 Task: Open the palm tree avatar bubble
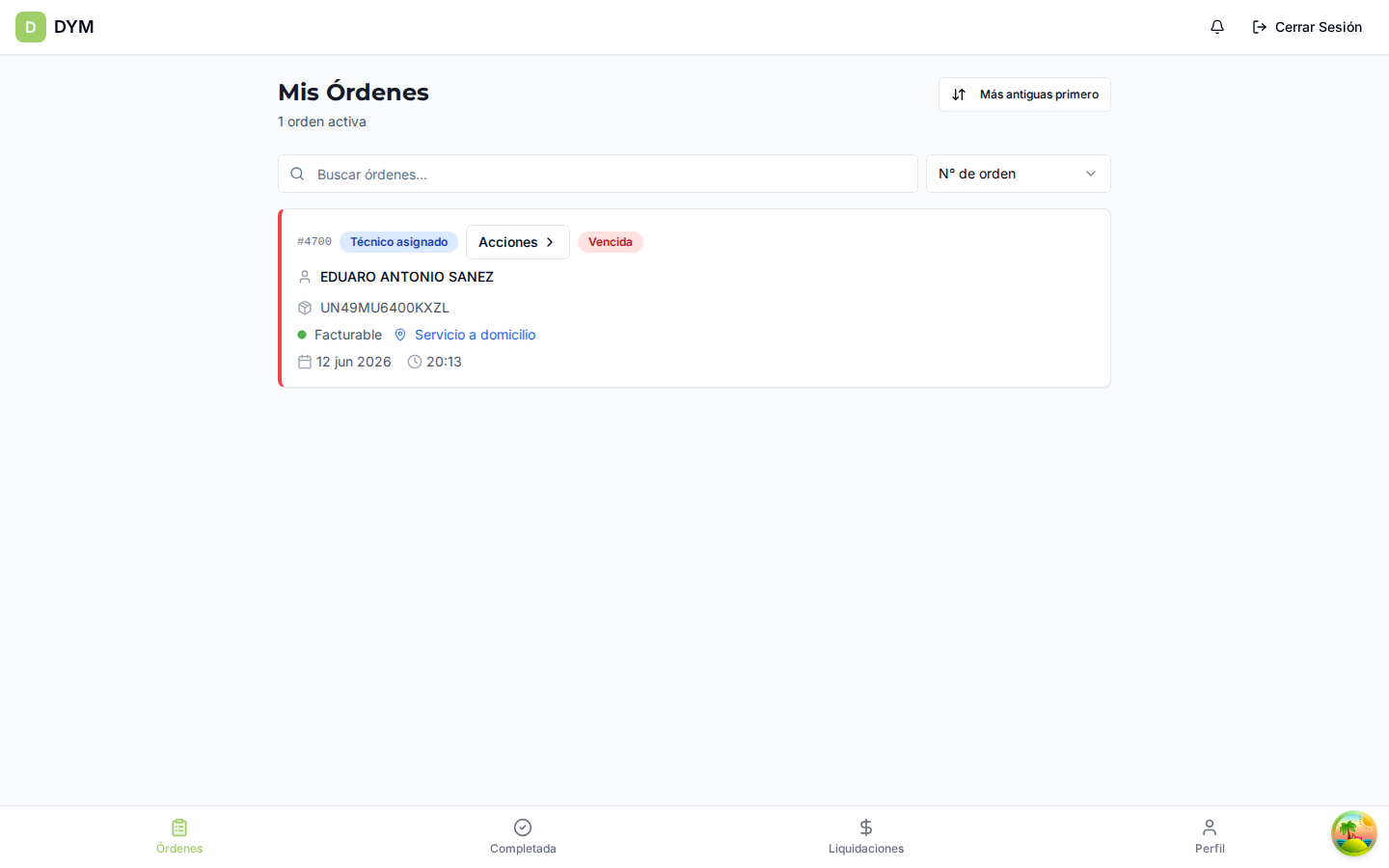1354,833
